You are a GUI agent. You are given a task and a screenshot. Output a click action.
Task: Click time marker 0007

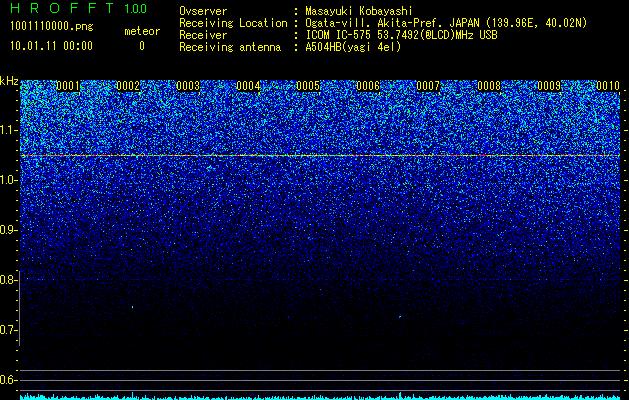pyautogui.click(x=428, y=86)
